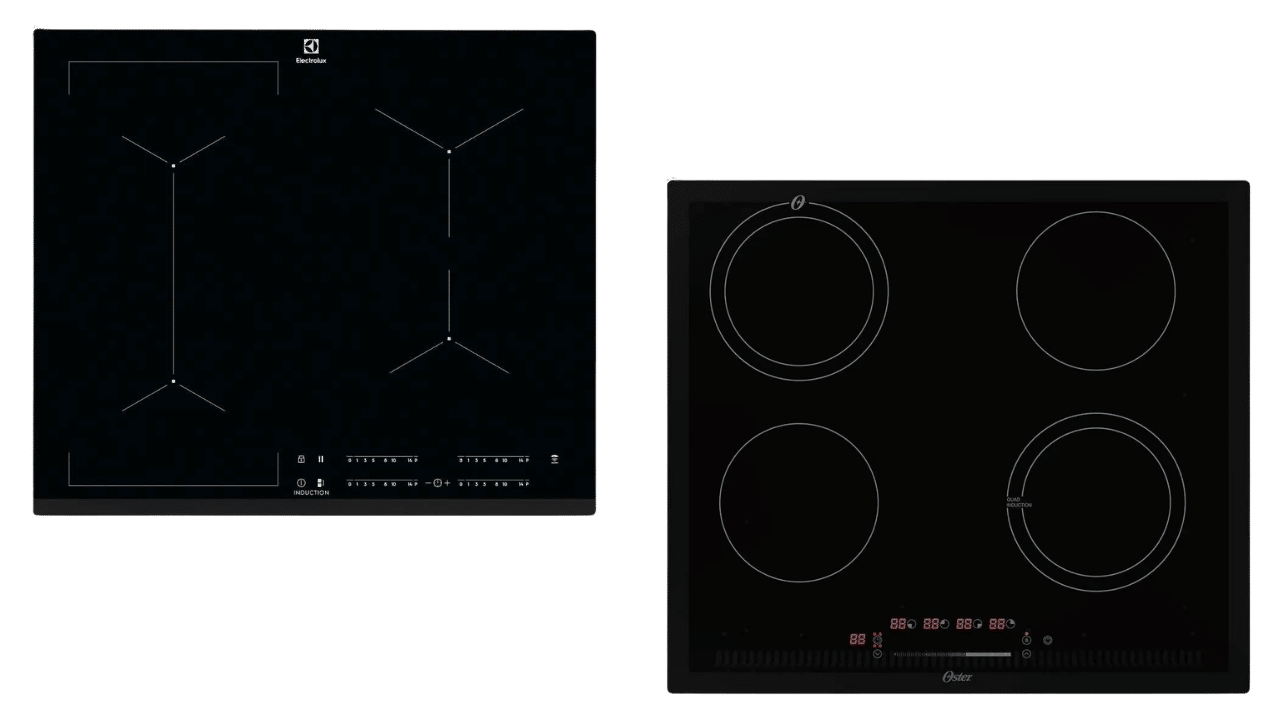
Task: Tap the Oster horizontal power slide bar
Action: coord(952,654)
